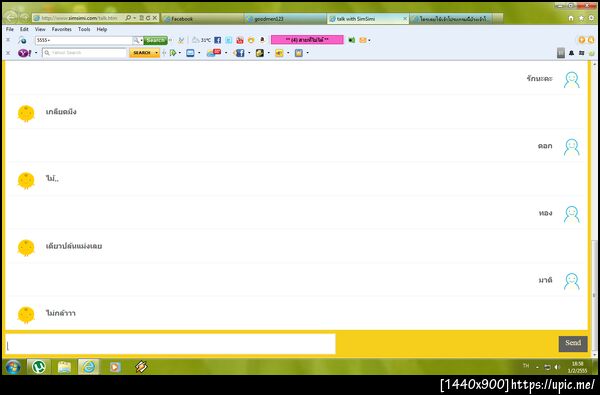This screenshot has width=600, height=395.
Task: Show hidden icons arrow in system tray
Action: (x=537, y=367)
